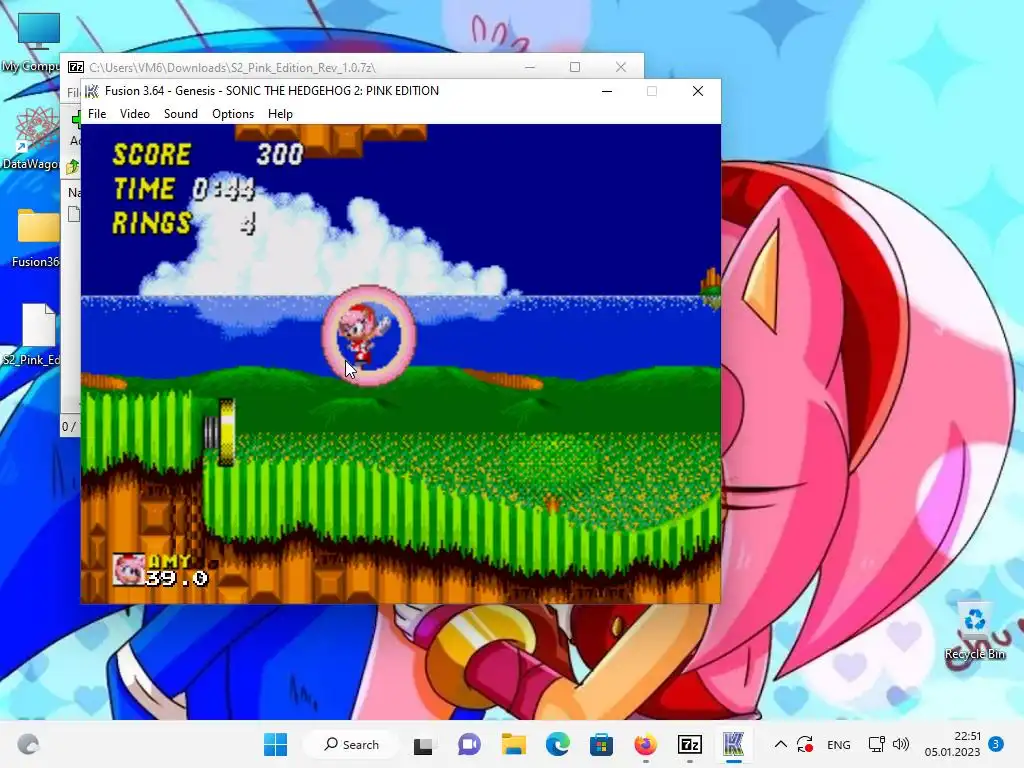The image size is (1024, 768).
Task: Close the Fusion 3.64 window
Action: pos(697,91)
